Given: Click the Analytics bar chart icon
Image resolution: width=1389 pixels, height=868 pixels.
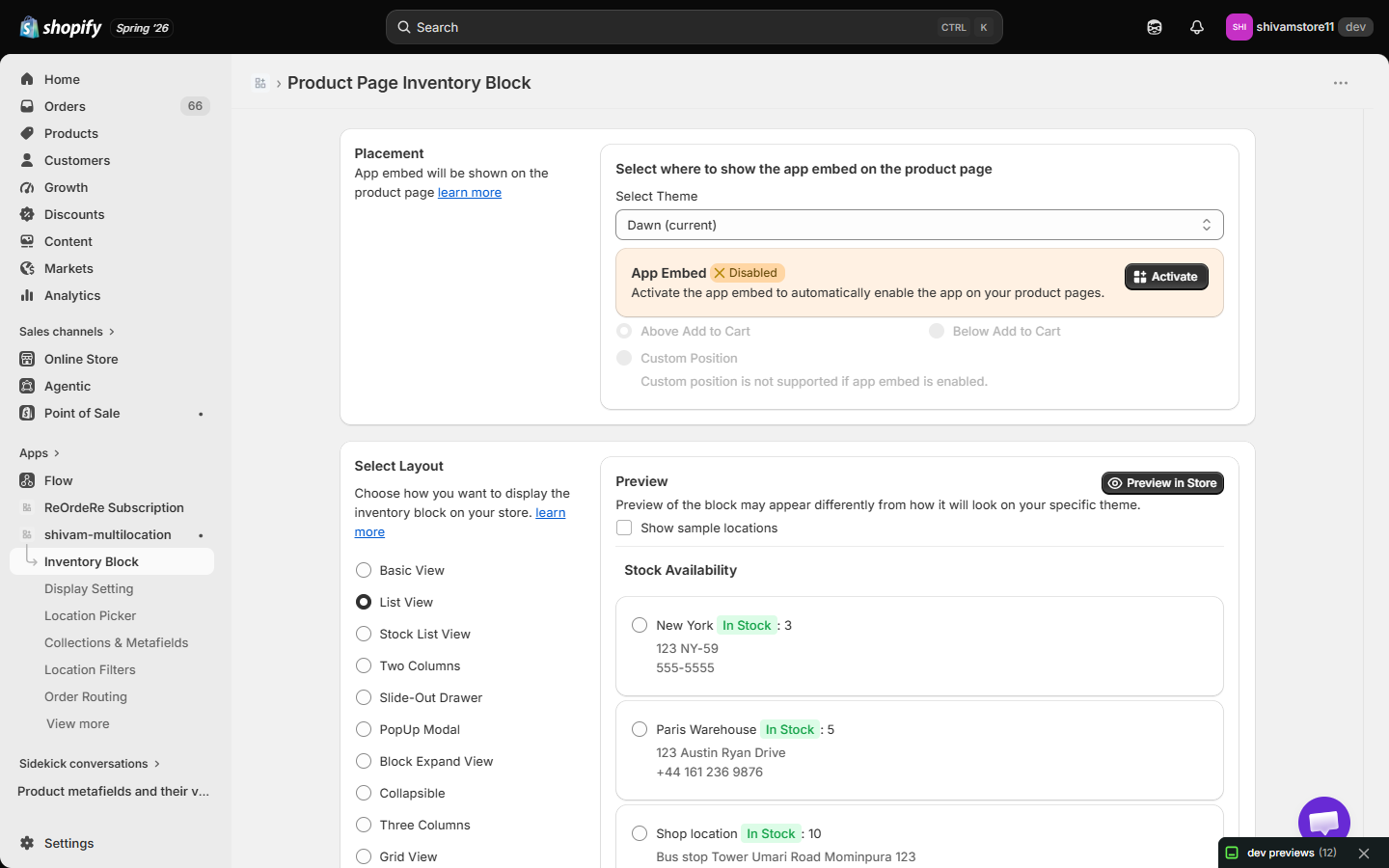Looking at the screenshot, I should tap(27, 295).
